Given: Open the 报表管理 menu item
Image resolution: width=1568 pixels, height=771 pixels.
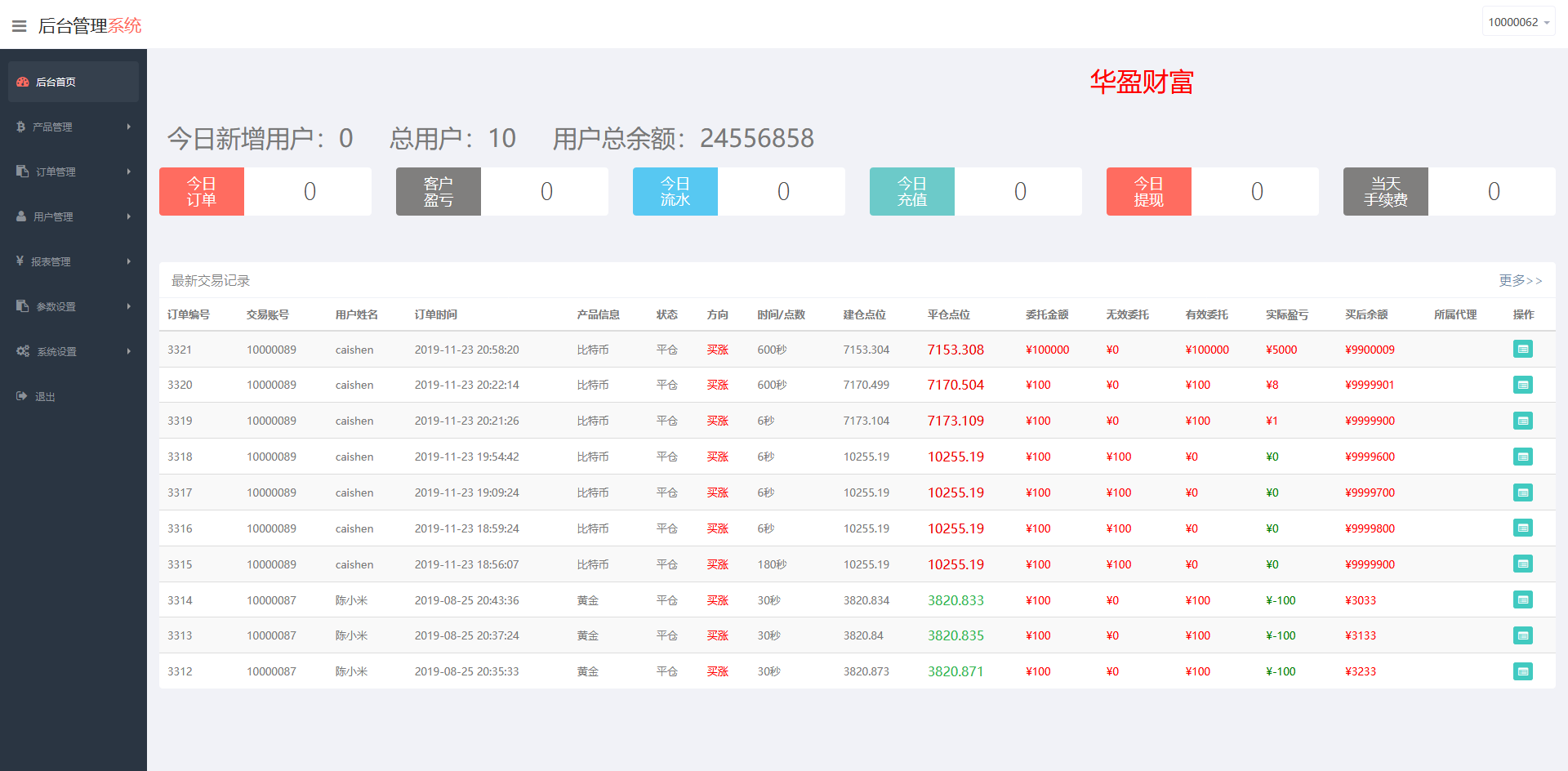Looking at the screenshot, I should click(x=73, y=261).
